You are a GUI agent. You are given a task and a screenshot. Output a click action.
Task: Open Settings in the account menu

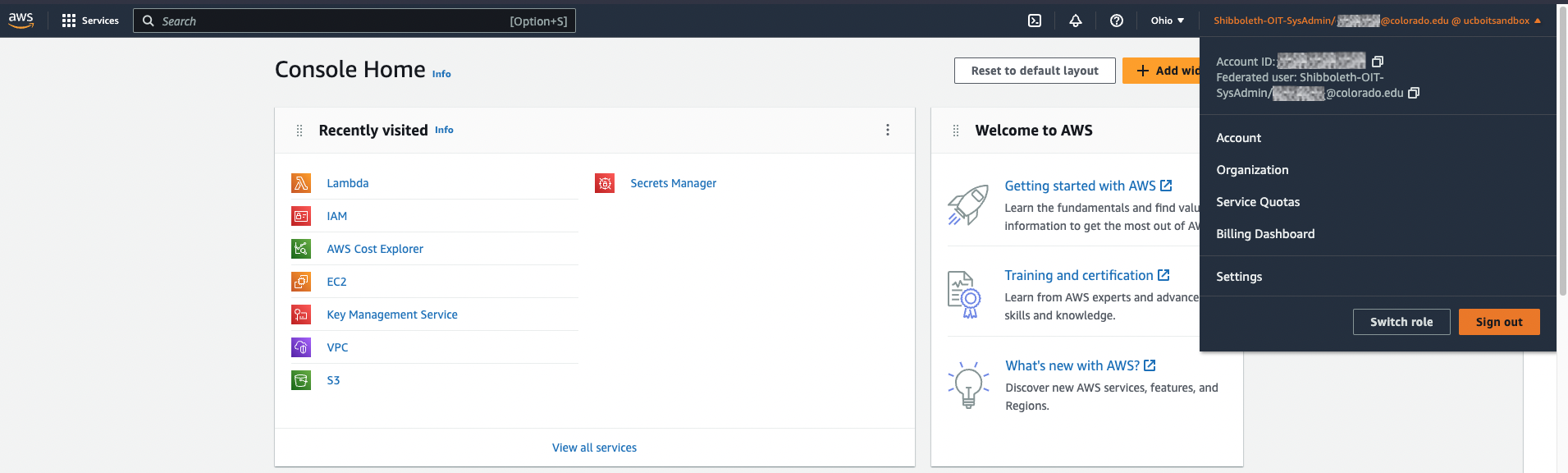(1239, 277)
